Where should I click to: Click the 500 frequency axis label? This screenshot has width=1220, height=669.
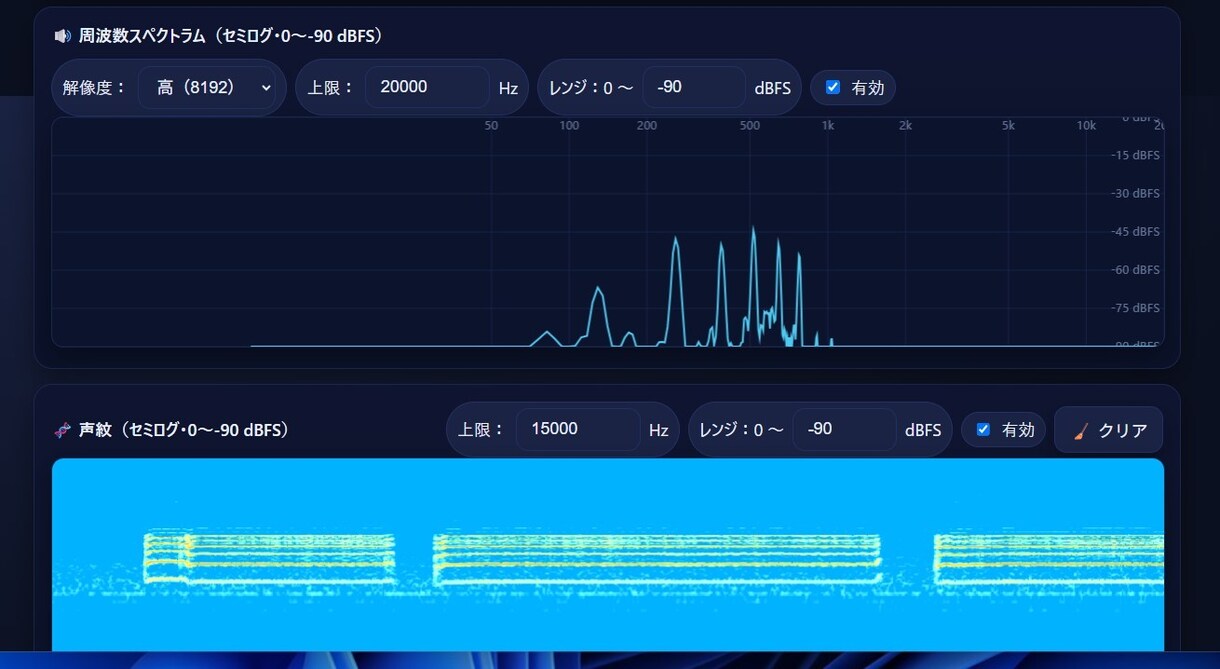[x=750, y=126]
